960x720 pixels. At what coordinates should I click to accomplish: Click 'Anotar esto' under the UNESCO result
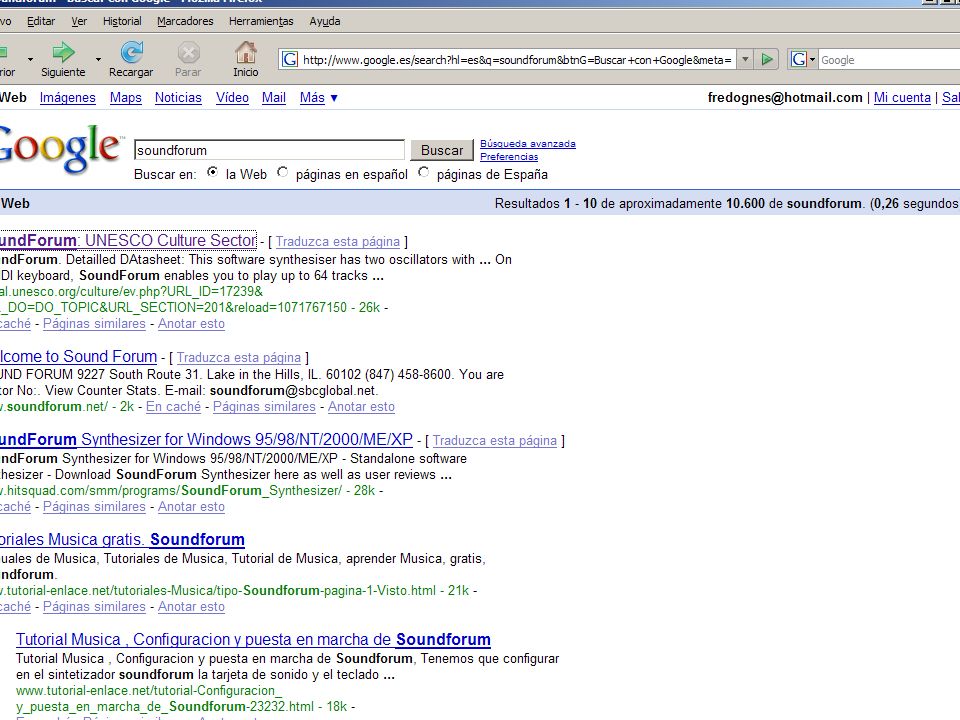pyautogui.click(x=191, y=323)
